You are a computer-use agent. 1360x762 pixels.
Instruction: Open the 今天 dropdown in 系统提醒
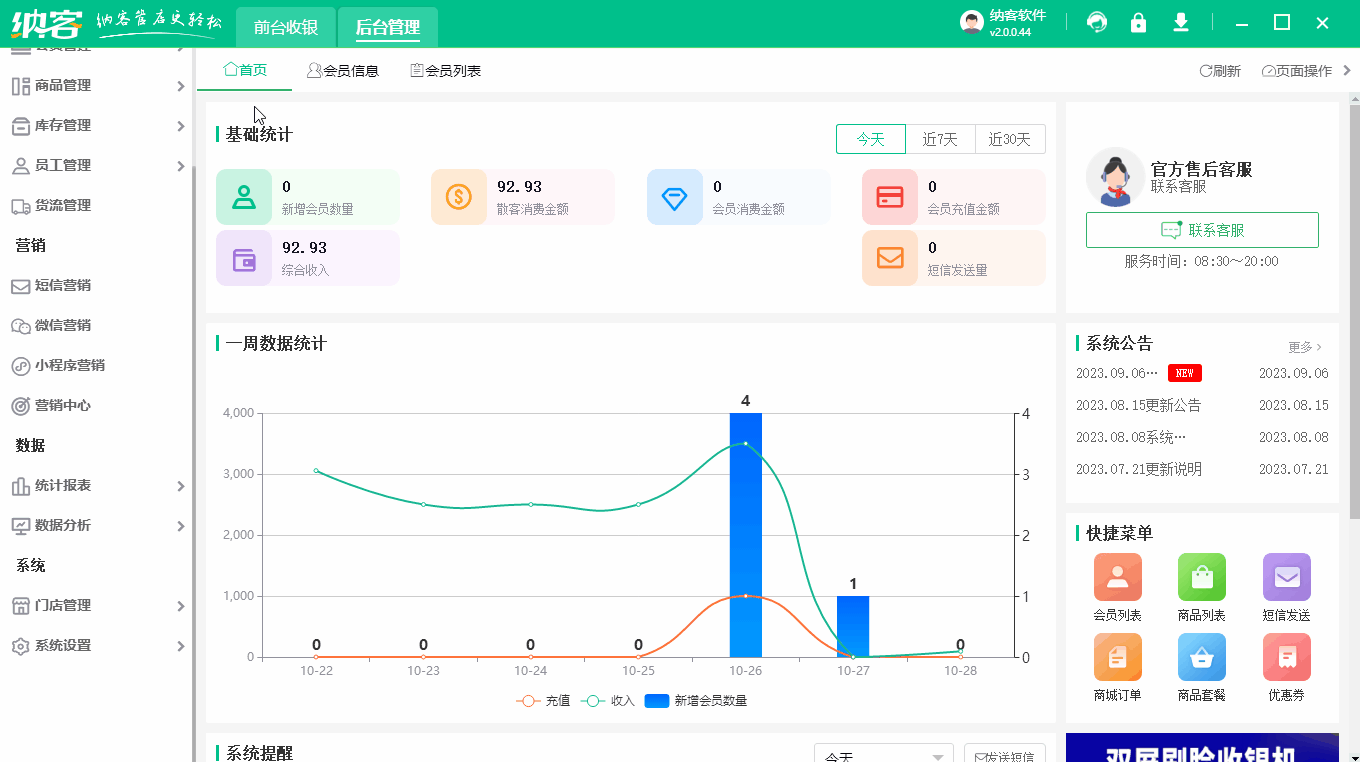pos(881,757)
